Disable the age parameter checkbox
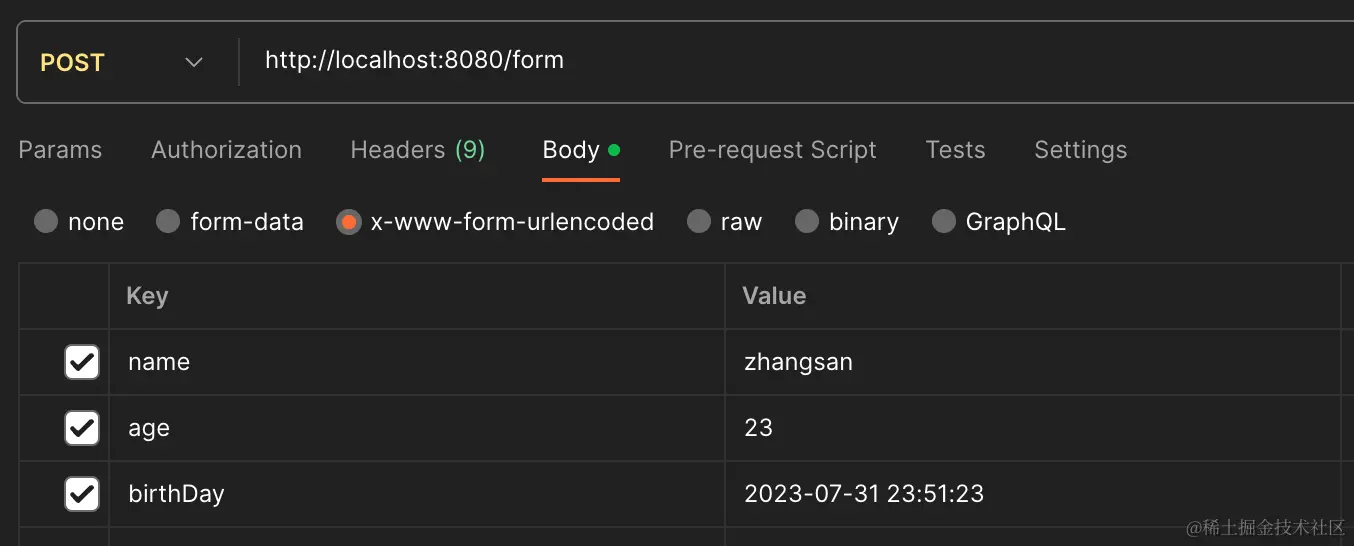Screen dimensions: 1354x546 point(82,428)
